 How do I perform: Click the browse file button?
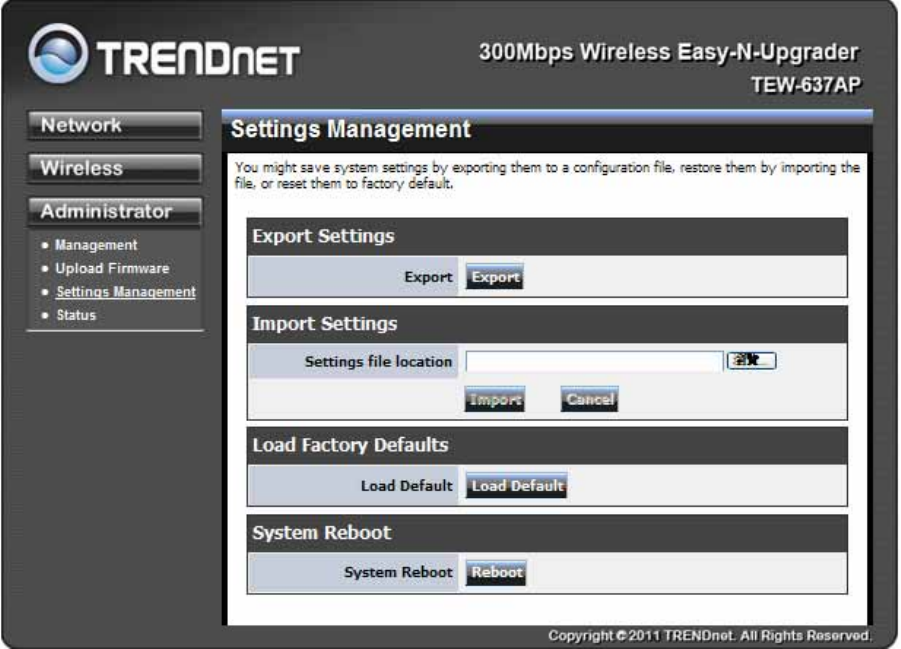(x=751, y=360)
